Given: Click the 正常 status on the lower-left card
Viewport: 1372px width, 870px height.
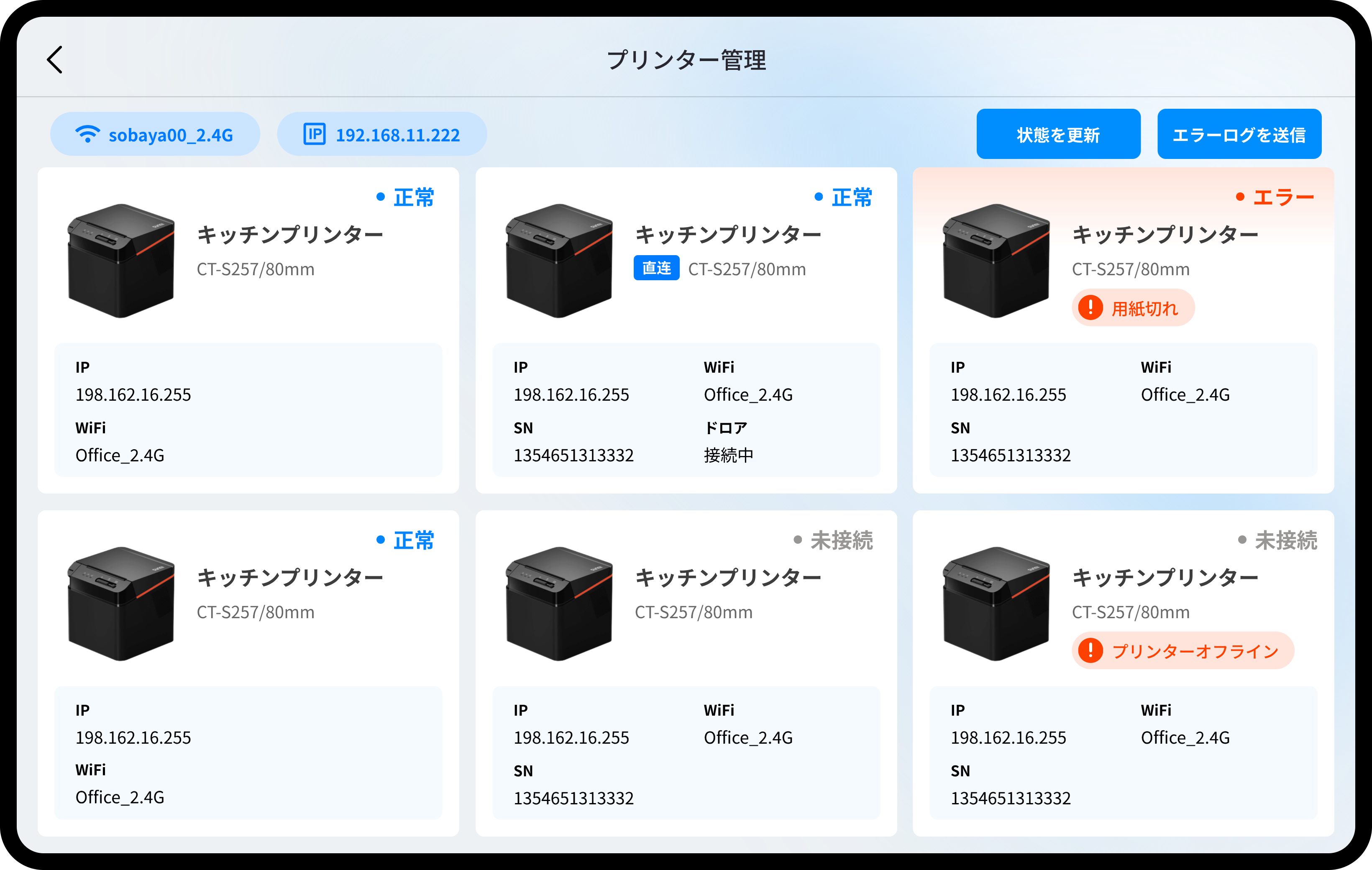Looking at the screenshot, I should point(414,540).
